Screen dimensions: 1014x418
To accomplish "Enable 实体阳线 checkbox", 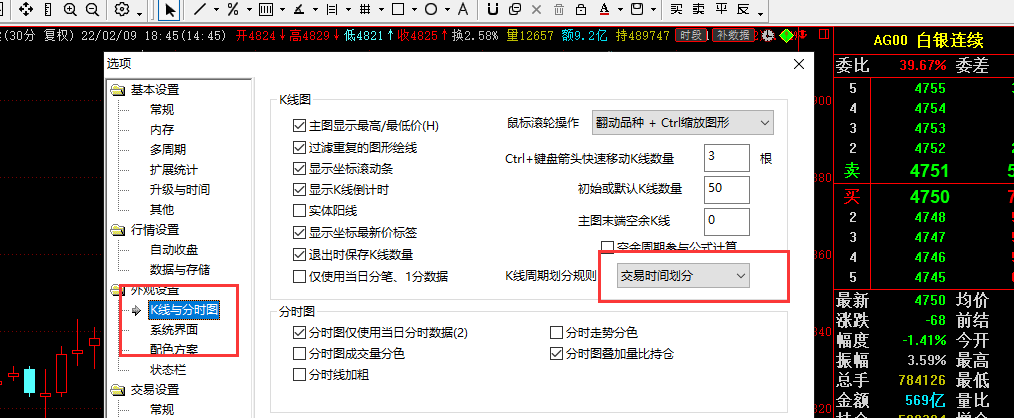I will coord(299,210).
